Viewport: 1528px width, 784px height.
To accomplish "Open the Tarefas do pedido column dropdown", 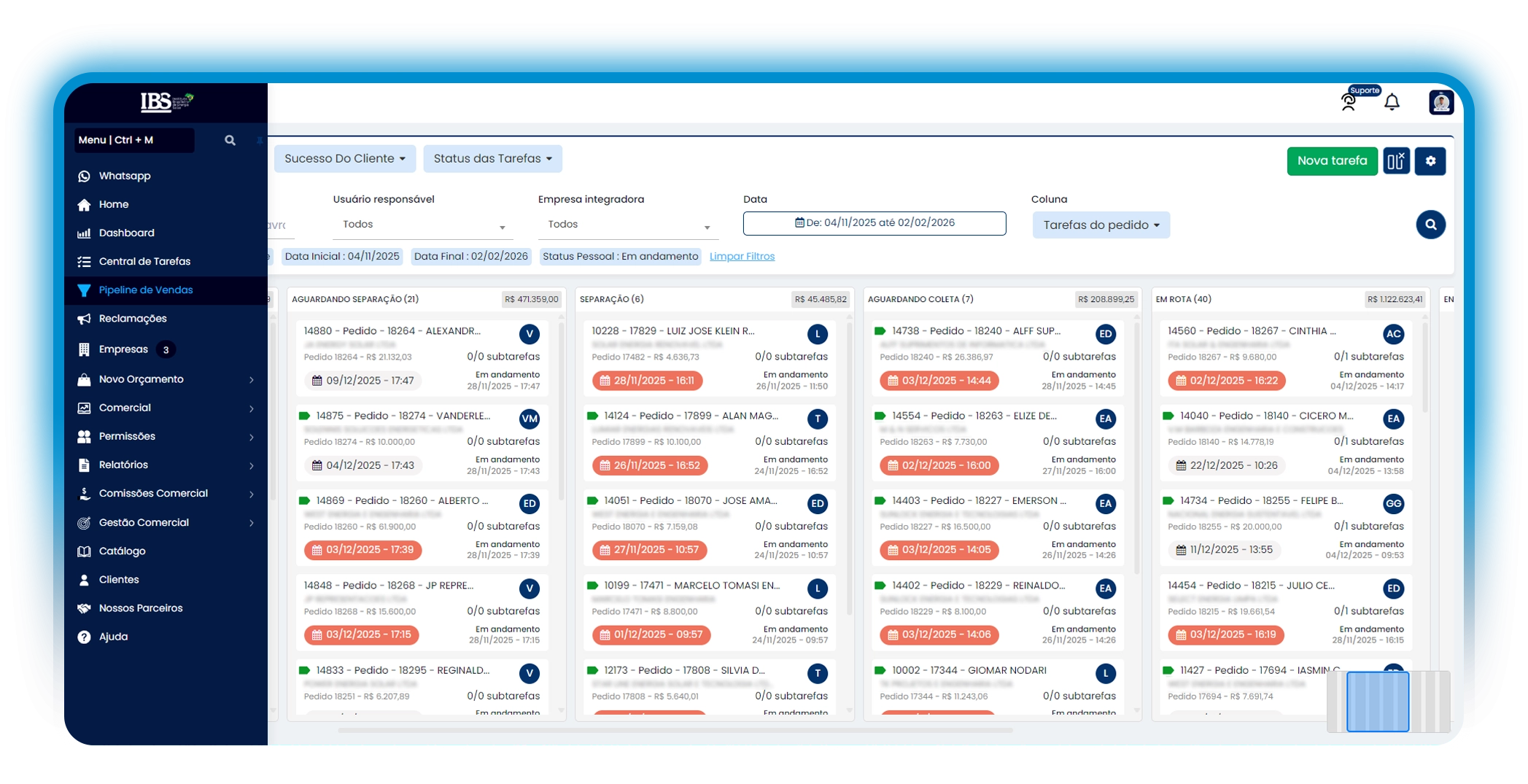I will pyautogui.click(x=1101, y=225).
